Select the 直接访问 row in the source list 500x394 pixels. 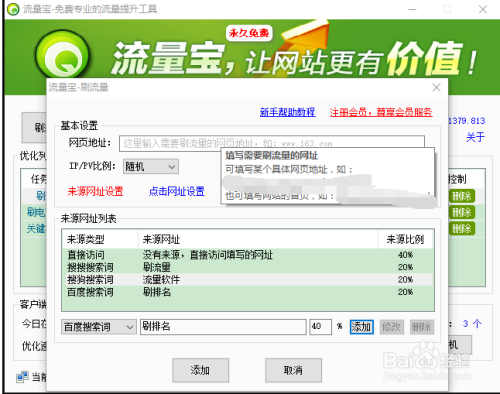248,255
